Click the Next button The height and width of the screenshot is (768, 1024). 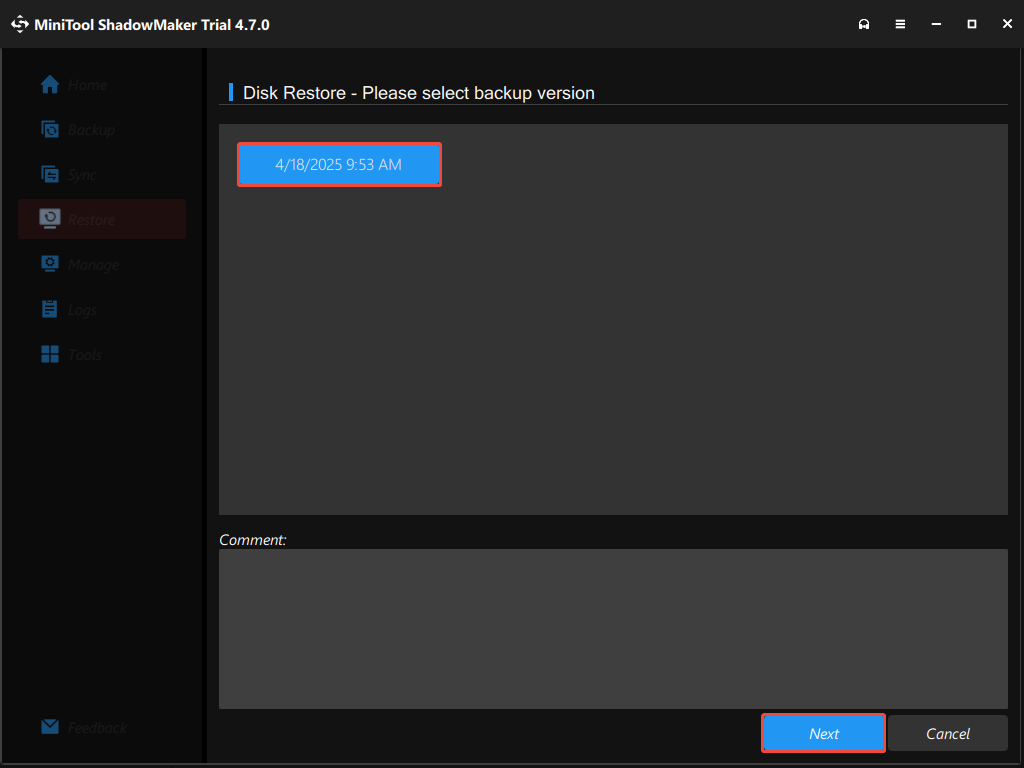[823, 733]
